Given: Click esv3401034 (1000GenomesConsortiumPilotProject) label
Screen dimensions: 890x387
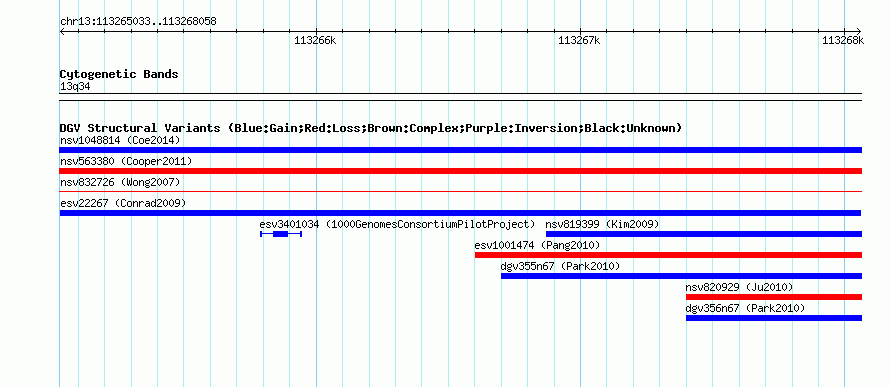Looking at the screenshot, I should (397, 224).
